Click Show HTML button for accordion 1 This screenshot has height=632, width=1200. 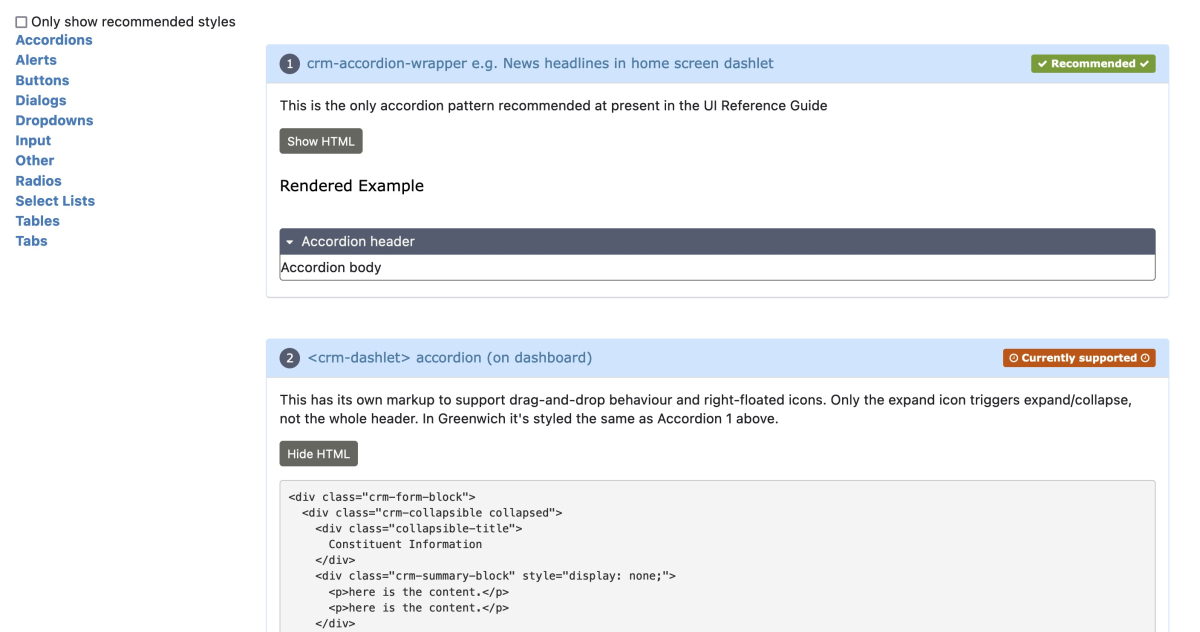point(321,141)
